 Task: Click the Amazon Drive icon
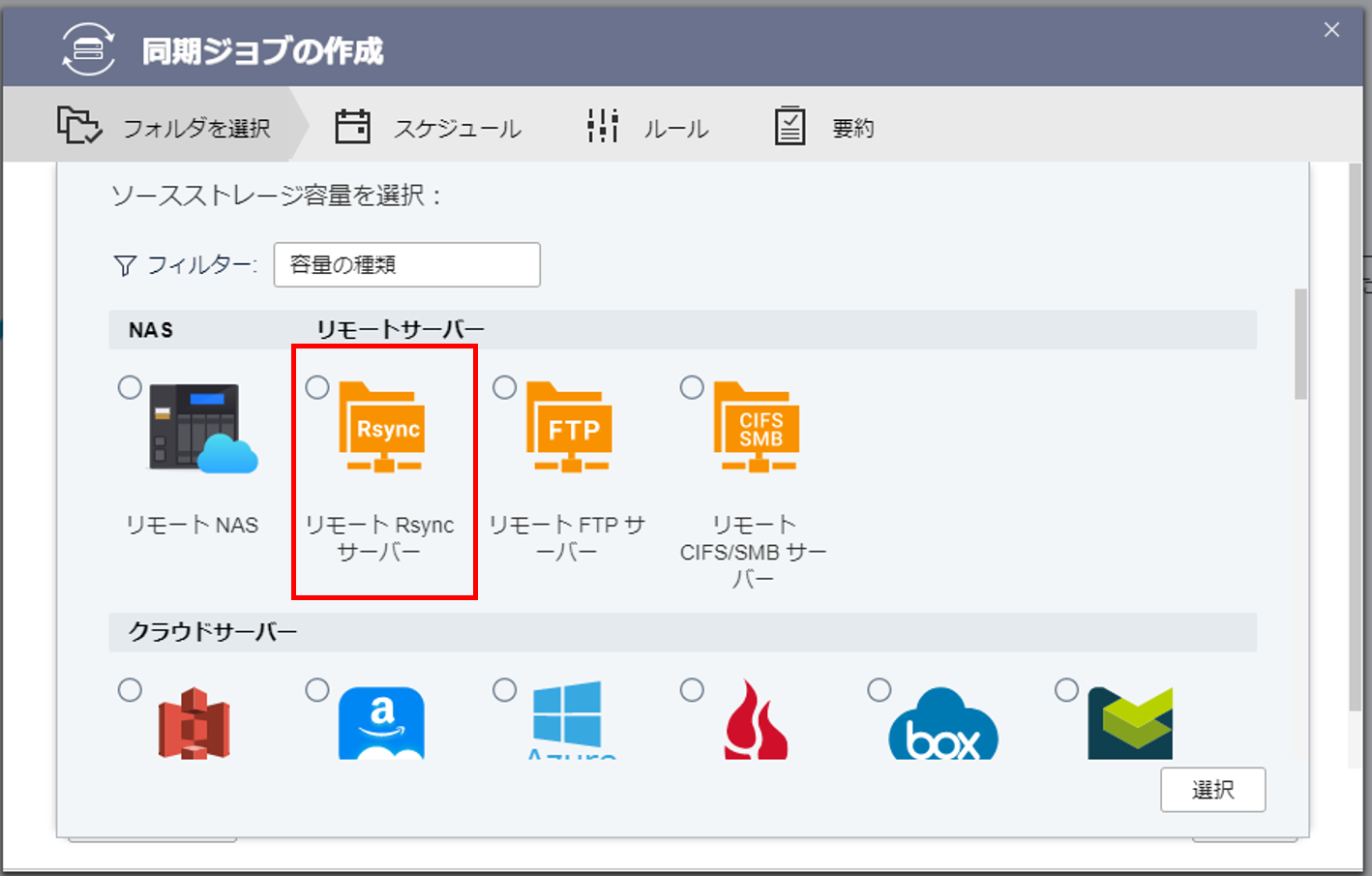click(381, 723)
